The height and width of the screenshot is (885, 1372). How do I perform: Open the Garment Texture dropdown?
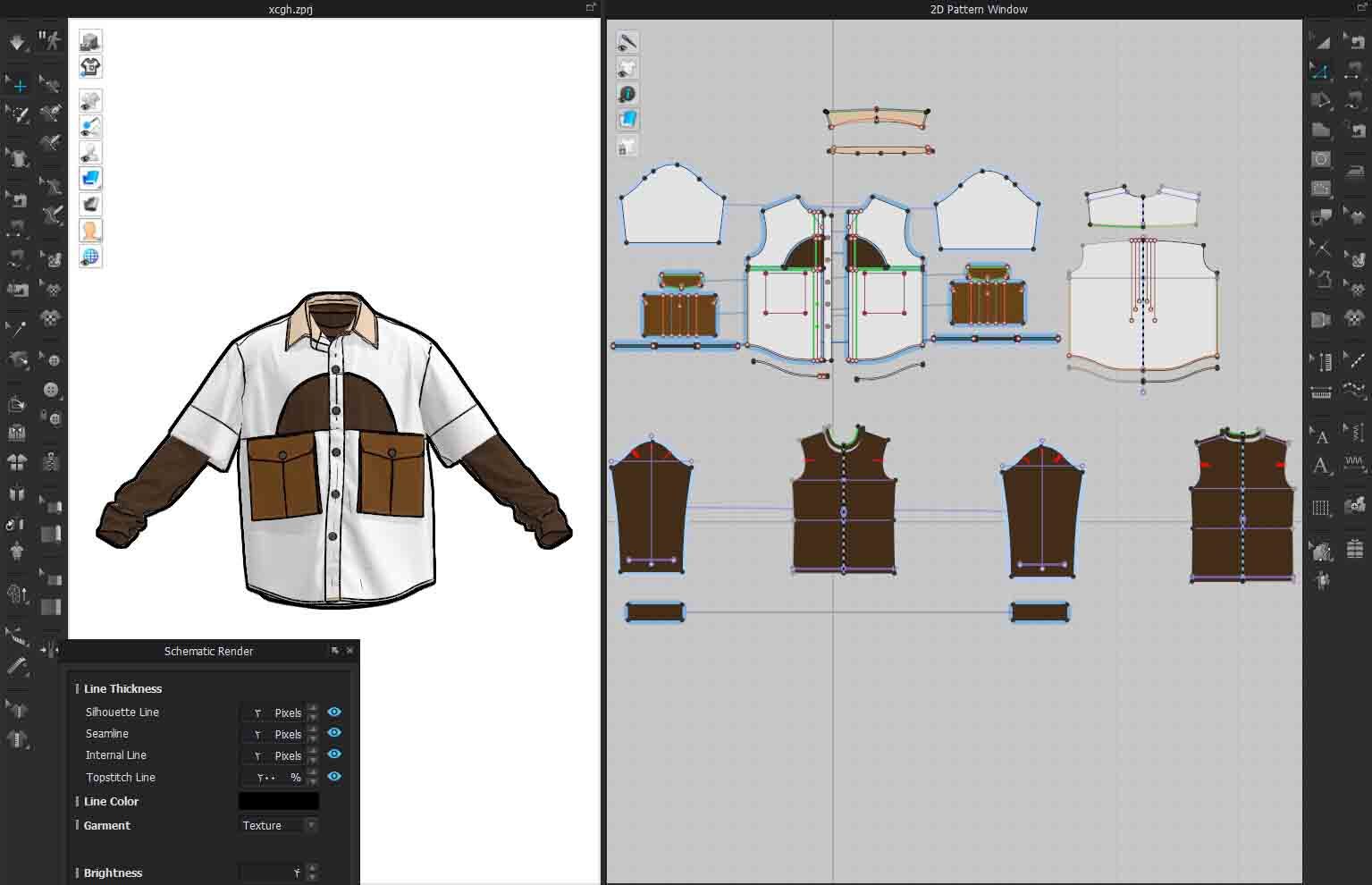click(279, 825)
